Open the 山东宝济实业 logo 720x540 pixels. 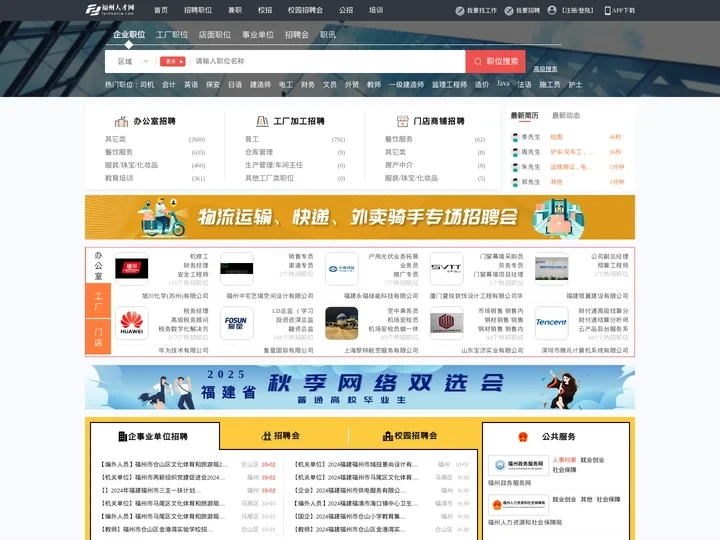click(x=446, y=323)
